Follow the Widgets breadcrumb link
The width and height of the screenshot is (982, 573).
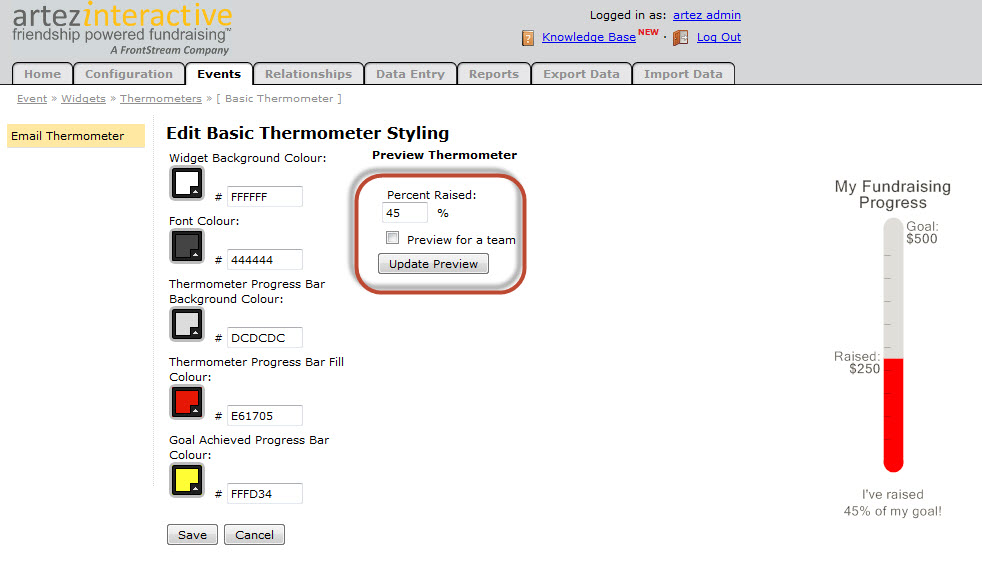coord(83,98)
